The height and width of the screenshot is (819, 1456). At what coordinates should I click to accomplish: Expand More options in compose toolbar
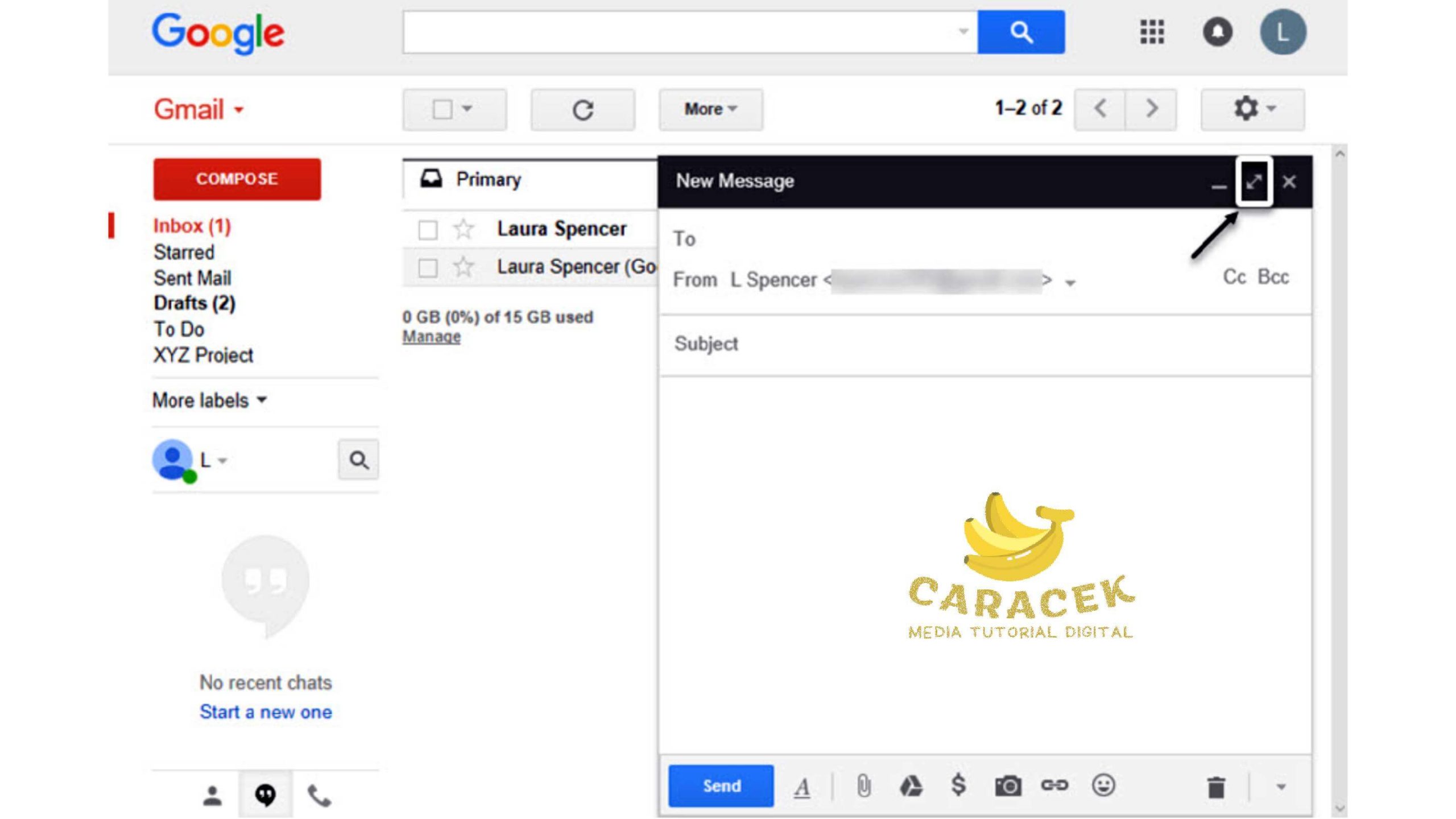(1280, 786)
